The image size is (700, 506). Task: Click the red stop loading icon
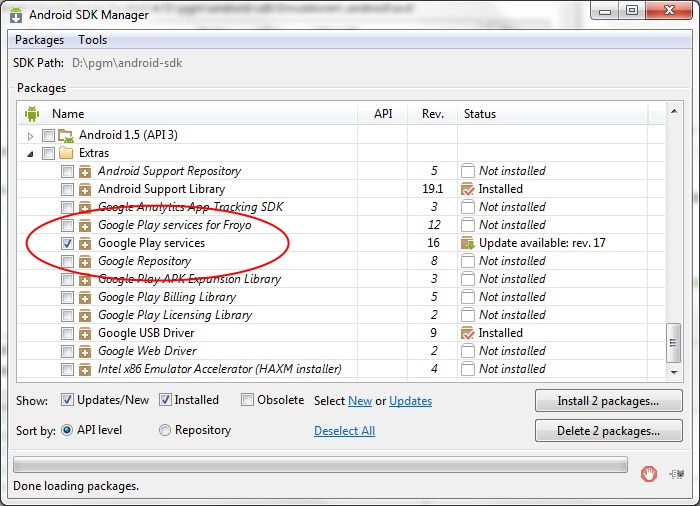click(x=649, y=474)
